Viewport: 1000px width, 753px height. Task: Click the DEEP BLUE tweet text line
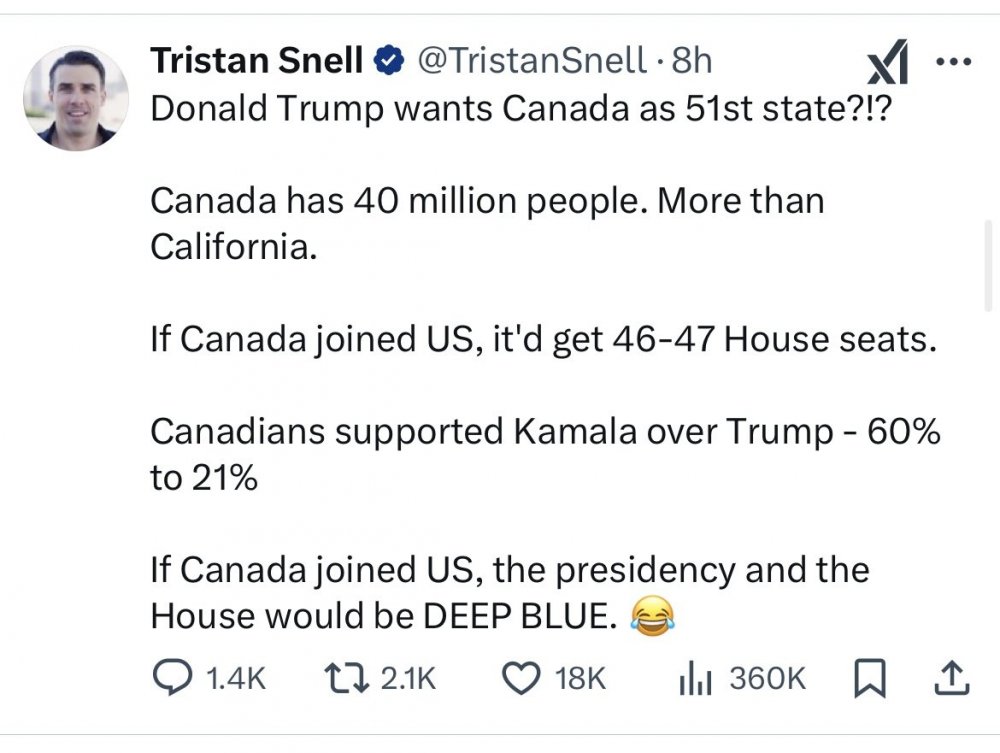pyautogui.click(x=380, y=617)
